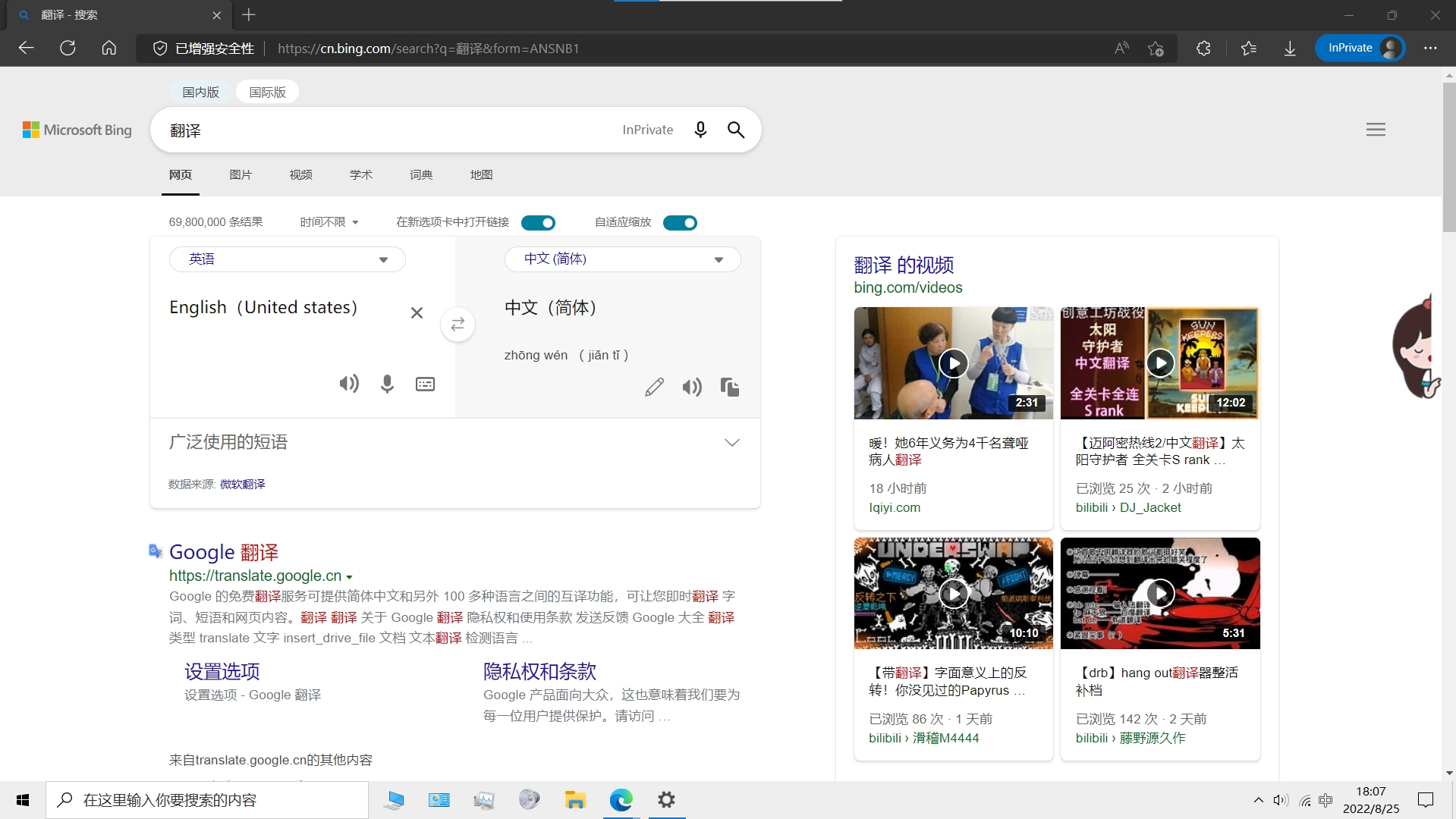1456x819 pixels.
Task: Reload the current page
Action: [68, 48]
